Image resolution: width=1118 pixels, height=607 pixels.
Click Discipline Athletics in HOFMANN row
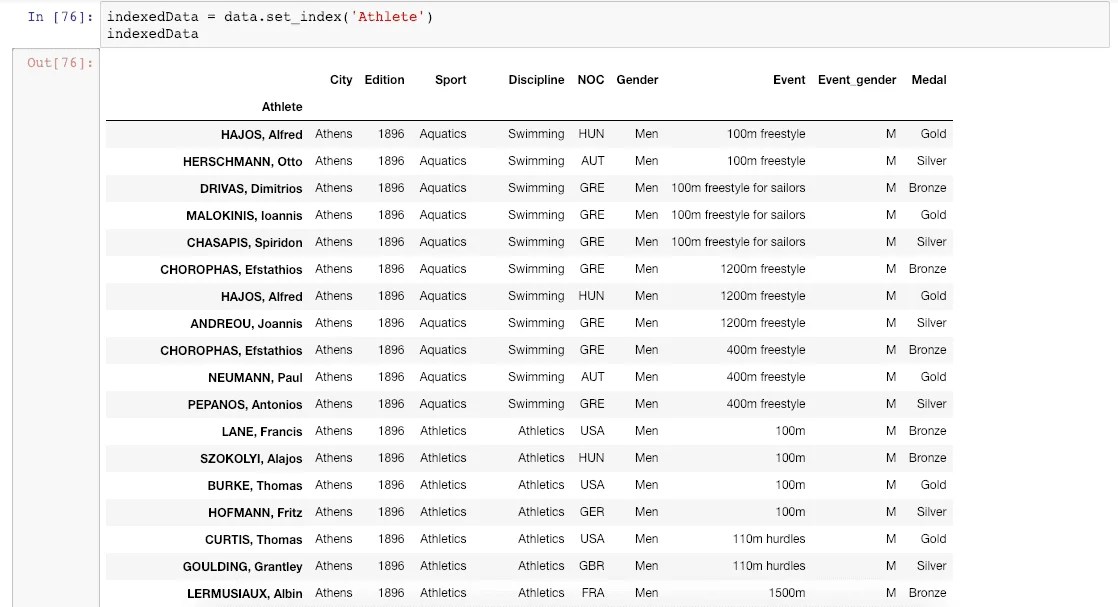point(541,512)
